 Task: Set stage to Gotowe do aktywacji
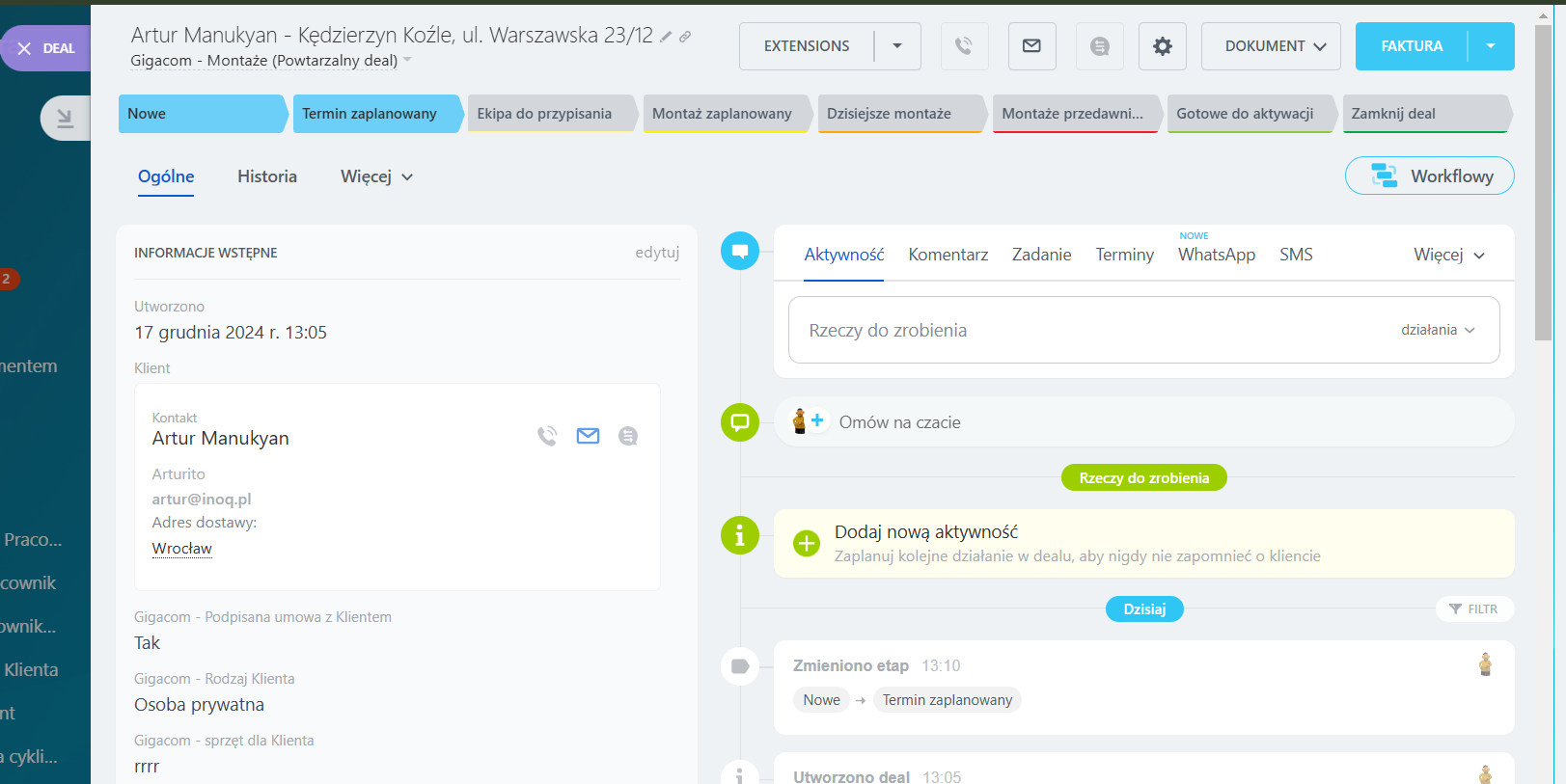[x=1251, y=114]
